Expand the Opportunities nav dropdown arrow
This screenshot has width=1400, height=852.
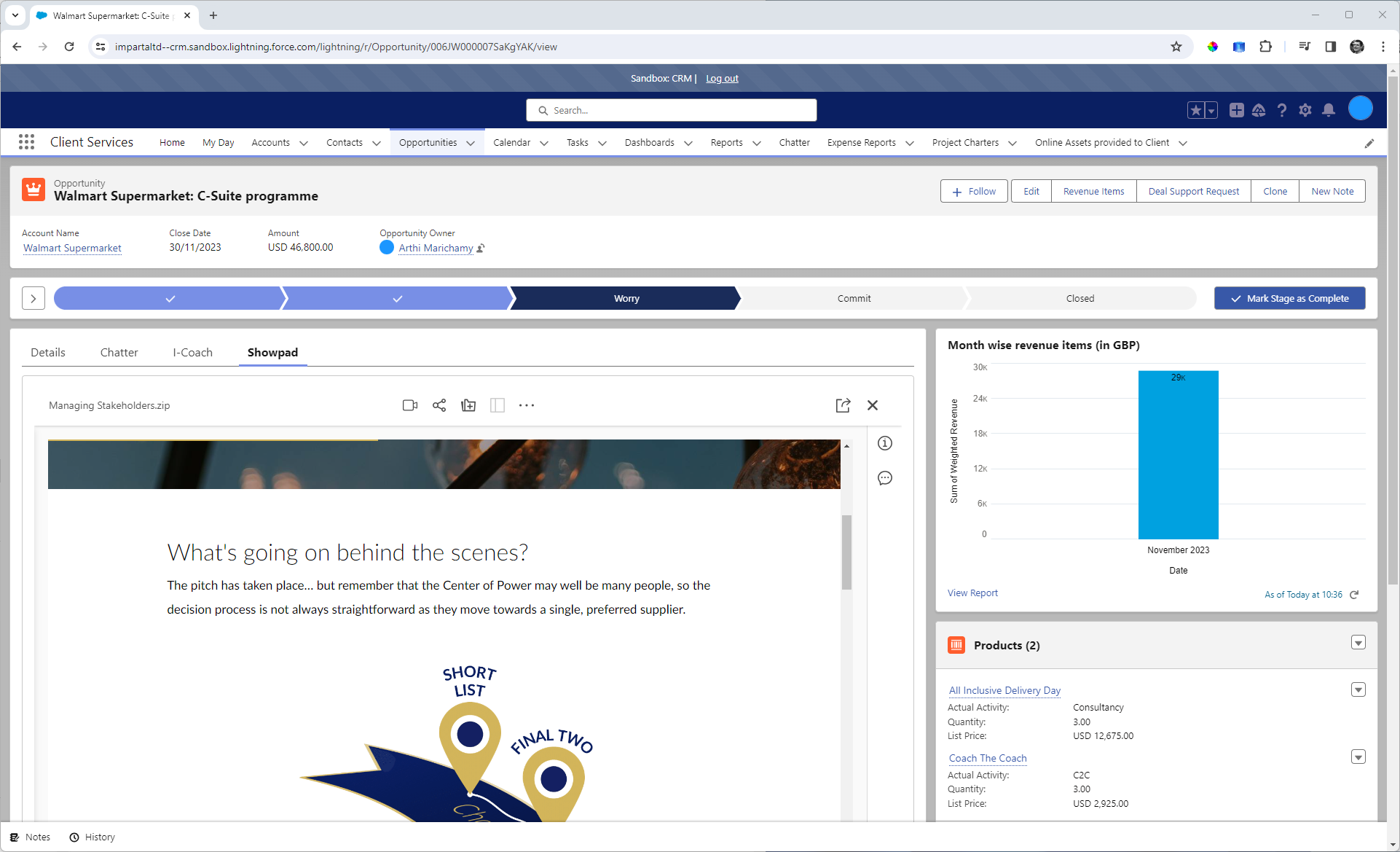[x=471, y=143]
